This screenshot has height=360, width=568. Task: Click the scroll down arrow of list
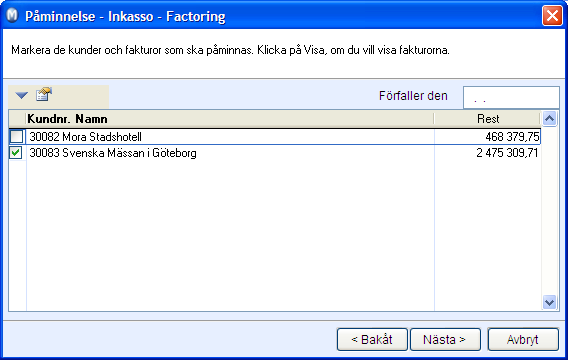click(x=550, y=302)
